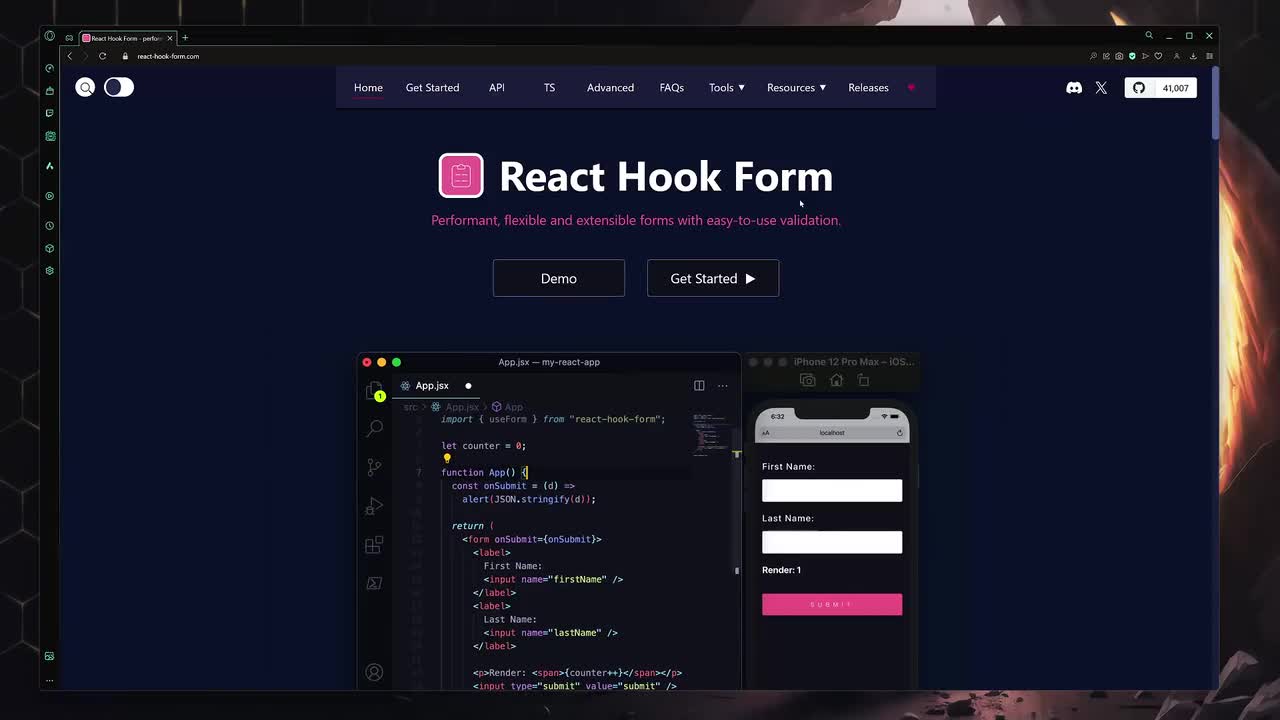
Task: Open the API navigation item
Action: coord(497,88)
